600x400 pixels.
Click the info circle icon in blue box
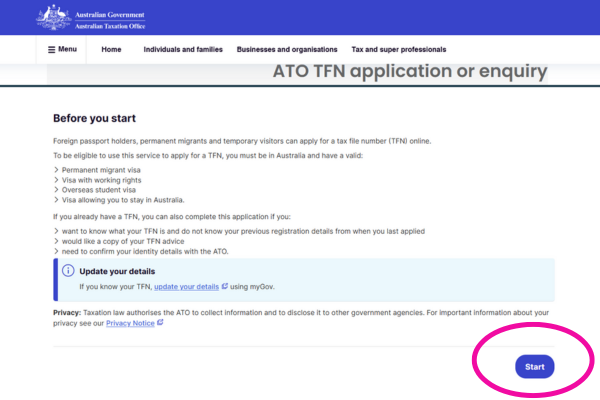click(68, 271)
